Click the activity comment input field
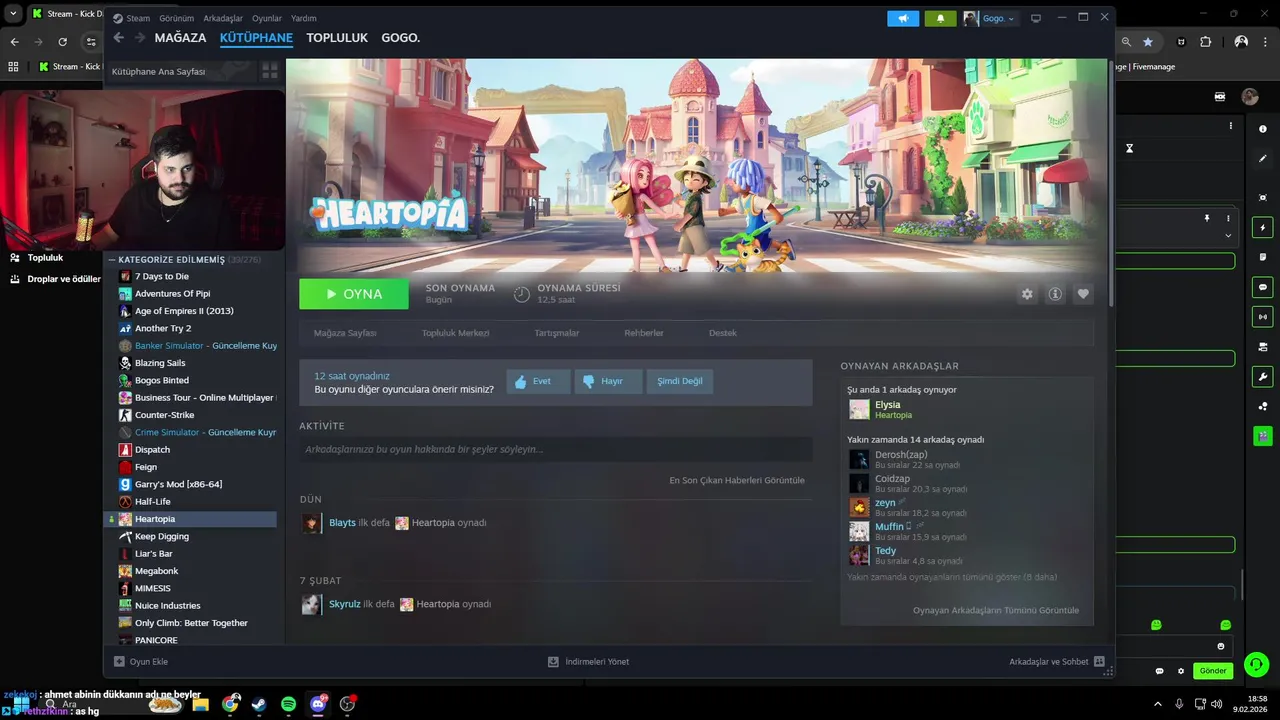Screen dimensions: 1280x720 (x=555, y=450)
